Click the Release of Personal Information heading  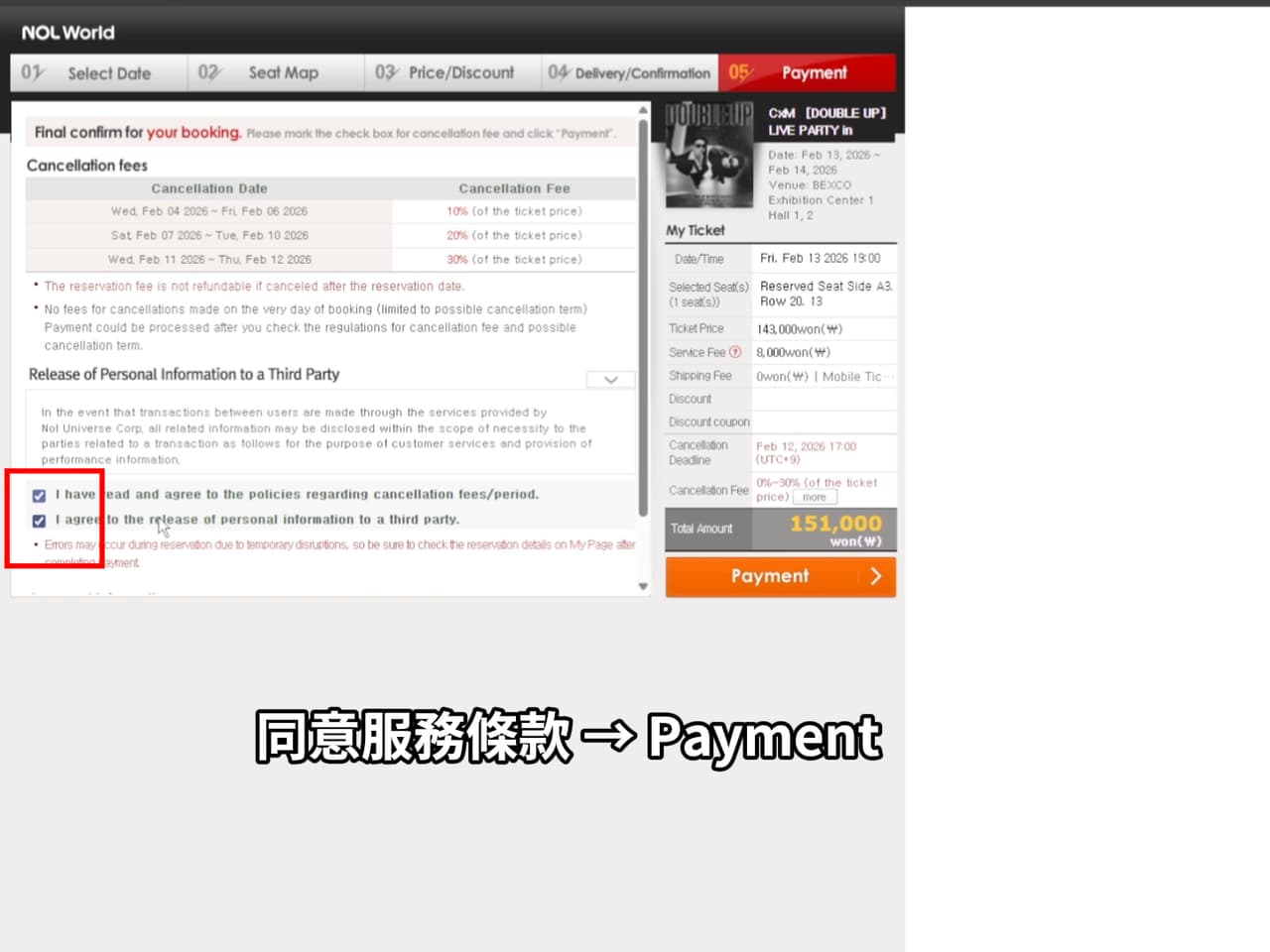pos(184,374)
